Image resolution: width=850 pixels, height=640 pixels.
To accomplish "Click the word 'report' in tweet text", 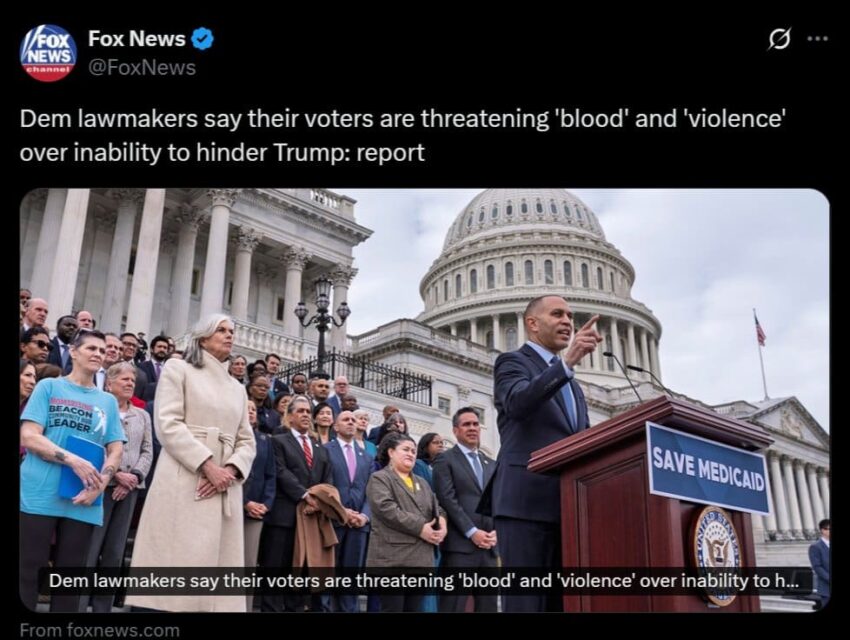I will pyautogui.click(x=390, y=153).
